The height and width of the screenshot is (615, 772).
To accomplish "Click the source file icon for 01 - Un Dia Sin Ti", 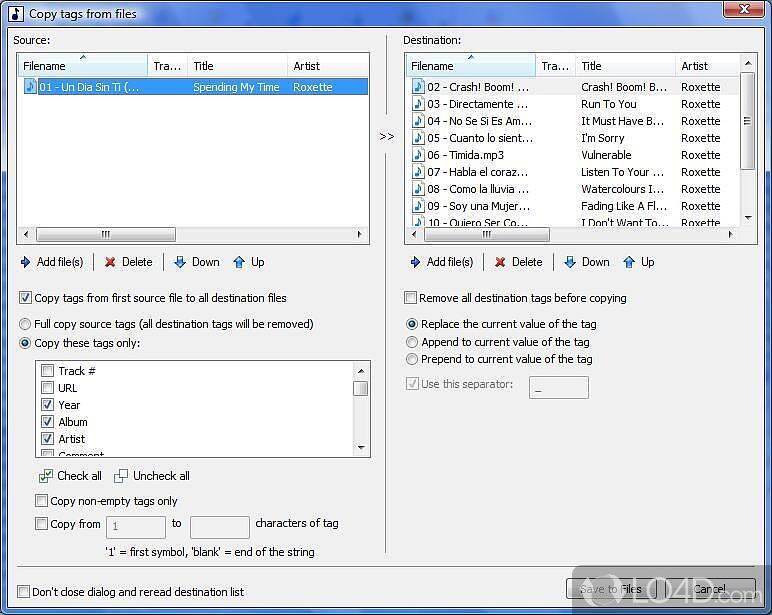I will pos(31,87).
